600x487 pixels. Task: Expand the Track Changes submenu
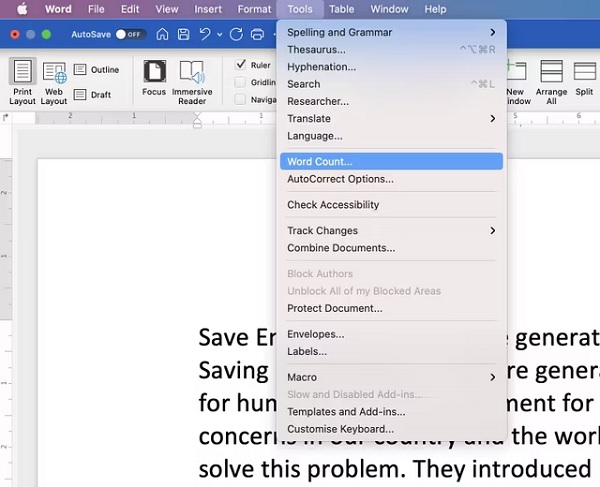coord(391,231)
